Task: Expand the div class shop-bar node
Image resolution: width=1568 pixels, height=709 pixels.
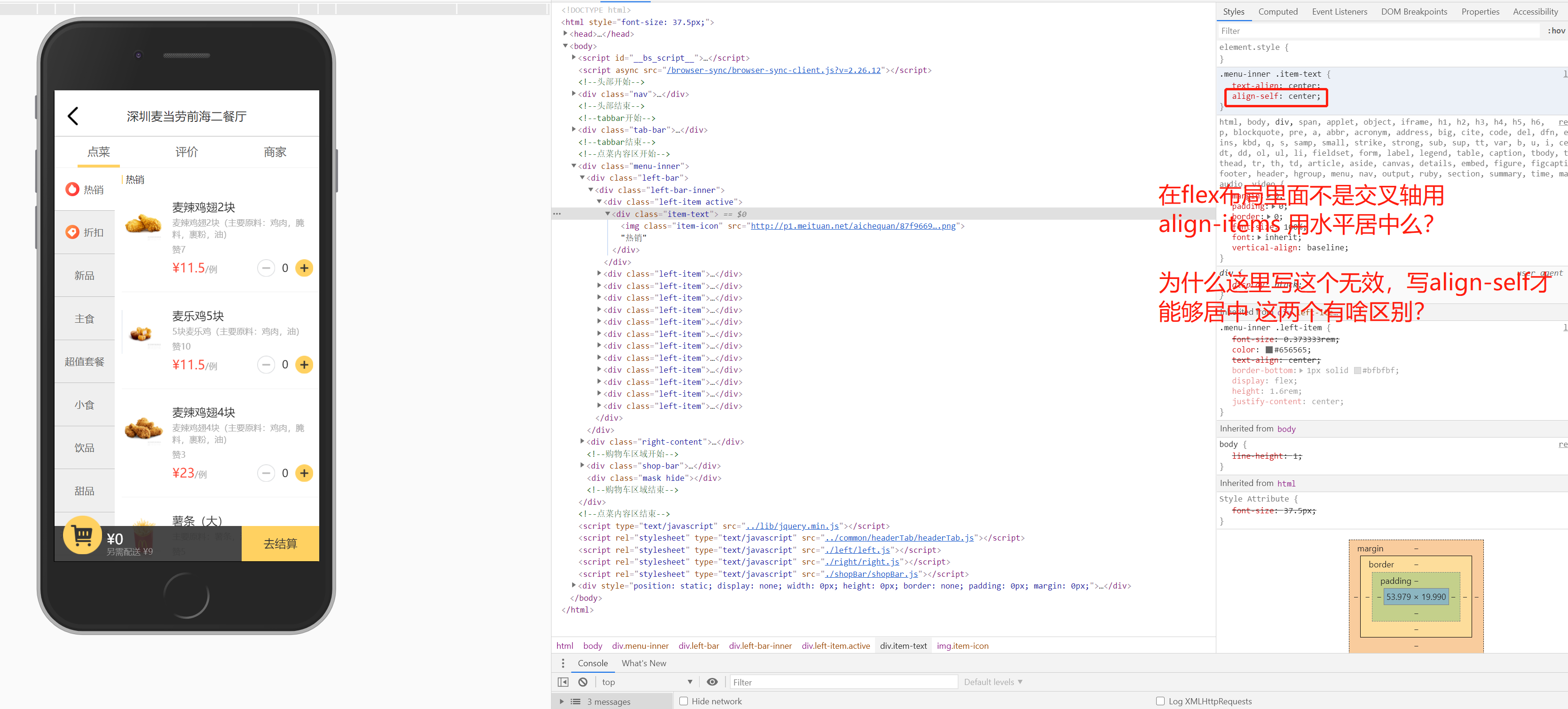Action: coord(583,466)
